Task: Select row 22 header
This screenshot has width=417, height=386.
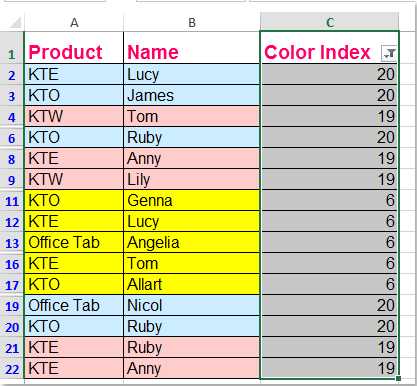Action: (x=12, y=369)
